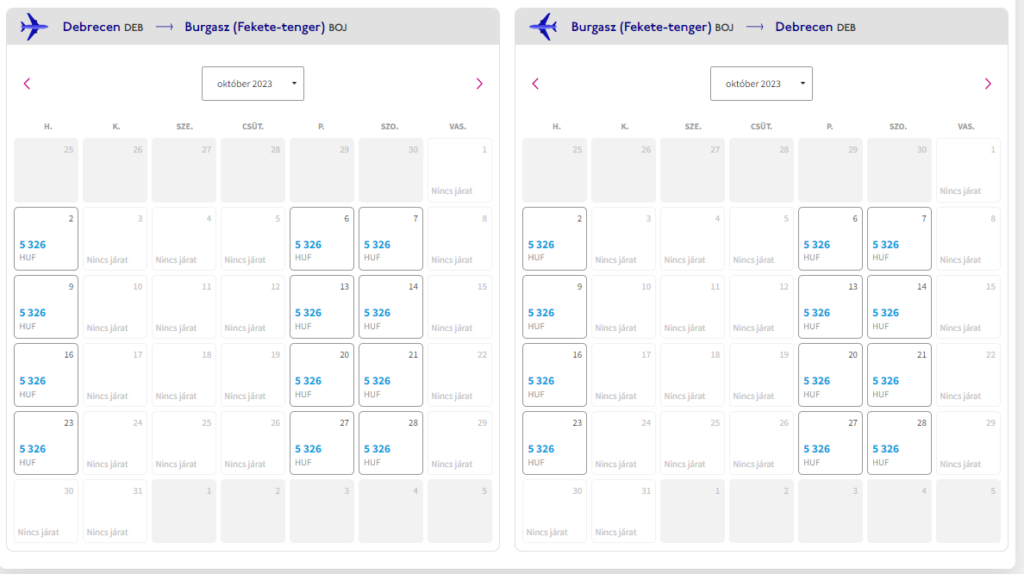The height and width of the screenshot is (574, 1024).
Task: Open return október 2023 month dropdown
Action: (x=761, y=84)
